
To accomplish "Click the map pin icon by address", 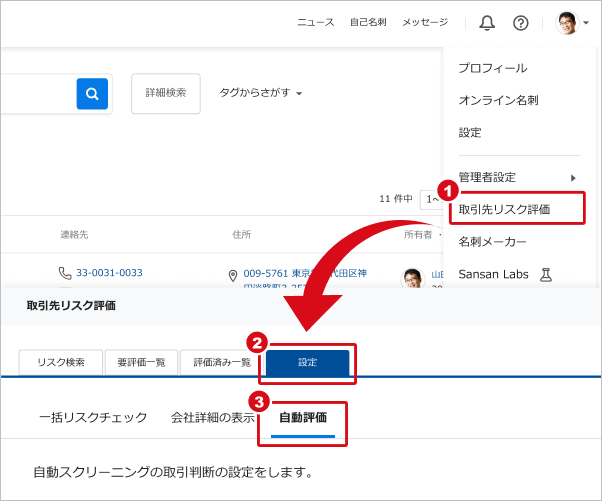I will (x=233, y=274).
